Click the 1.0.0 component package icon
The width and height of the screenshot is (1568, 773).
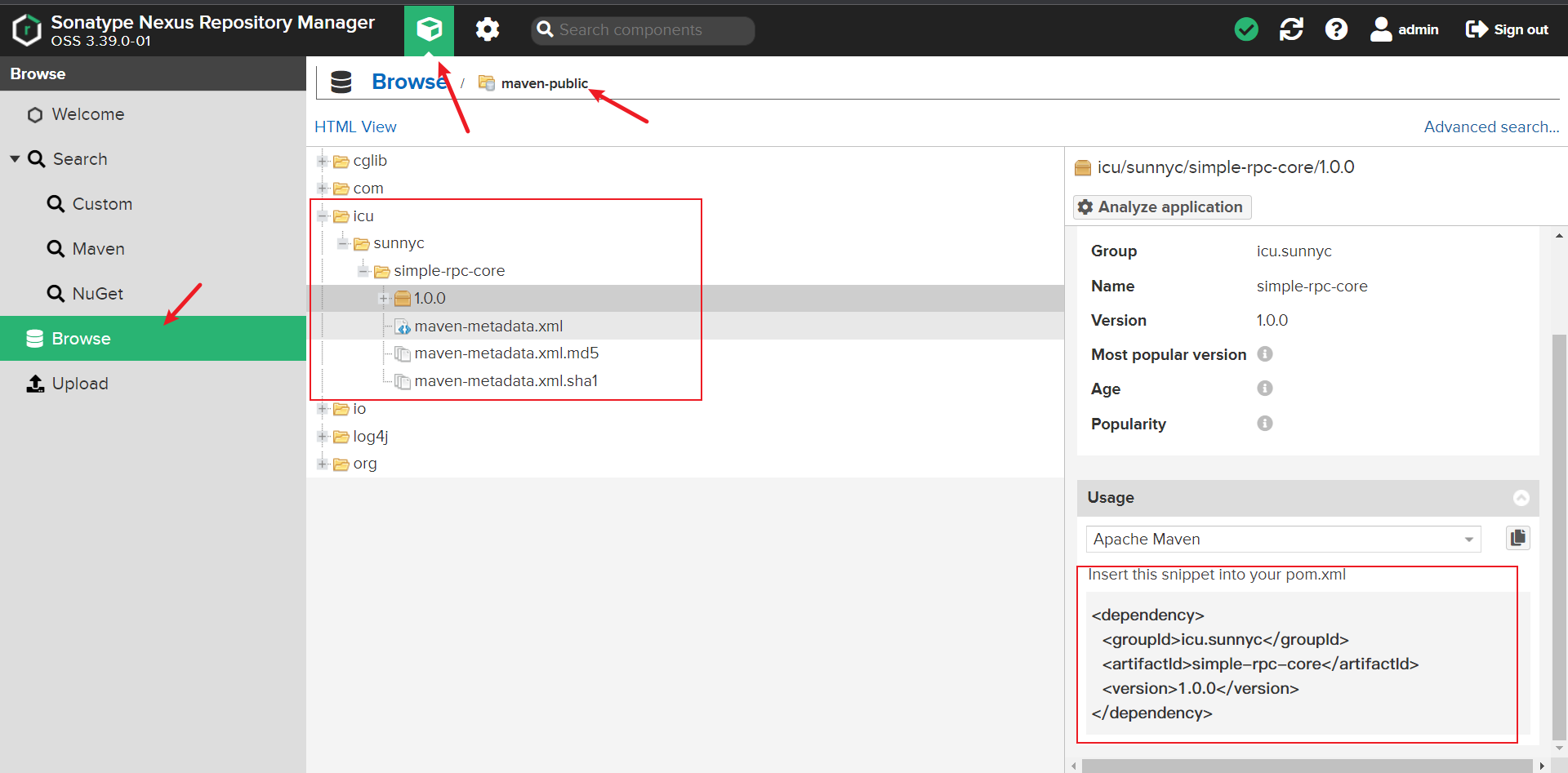tap(403, 299)
